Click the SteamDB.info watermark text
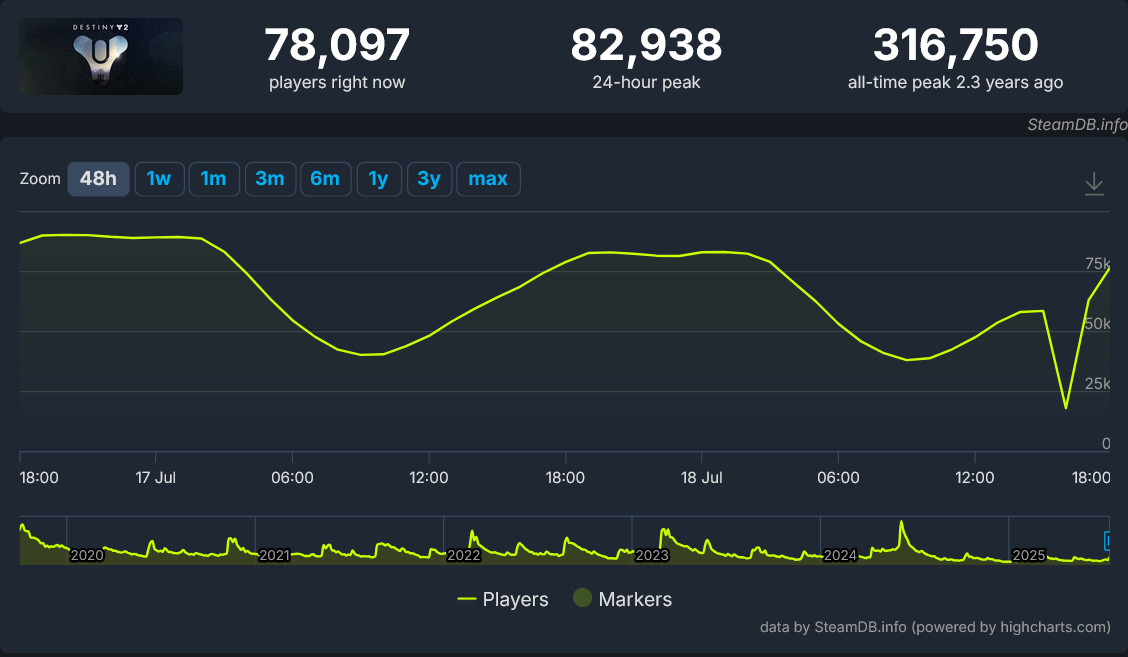1128x657 pixels. [1077, 124]
